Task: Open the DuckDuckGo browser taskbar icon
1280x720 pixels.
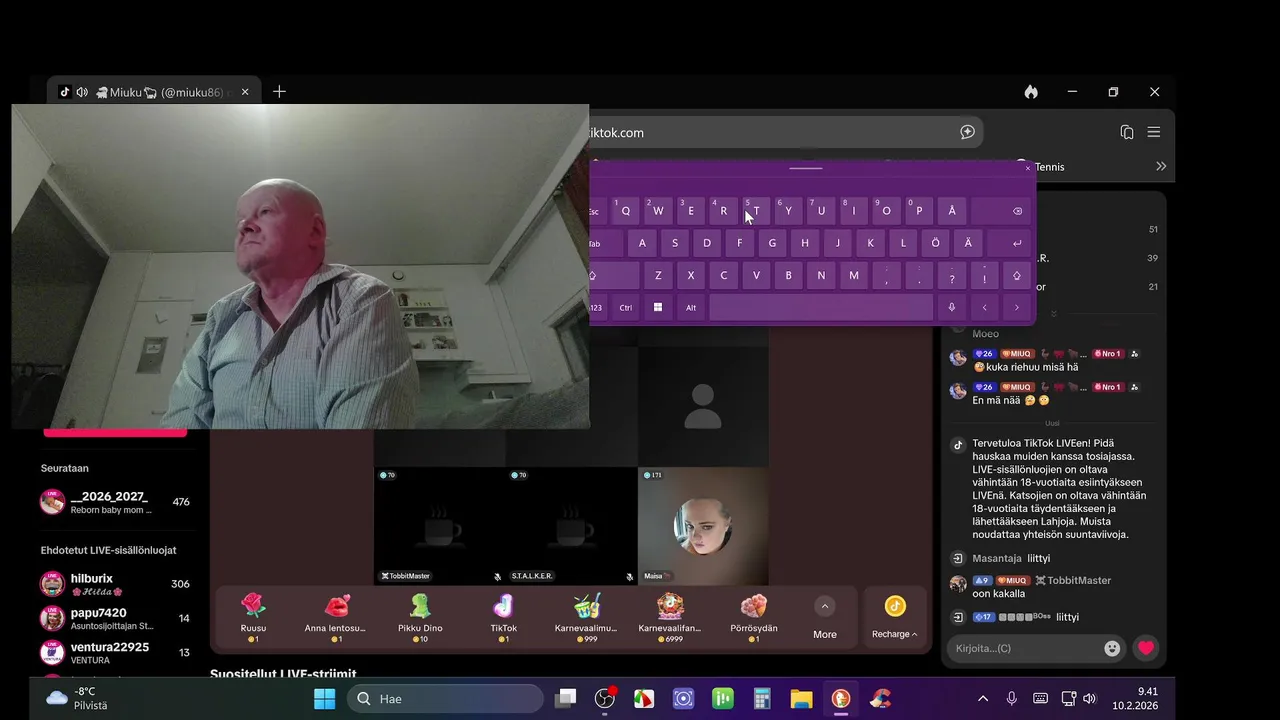Action: pyautogui.click(x=841, y=699)
